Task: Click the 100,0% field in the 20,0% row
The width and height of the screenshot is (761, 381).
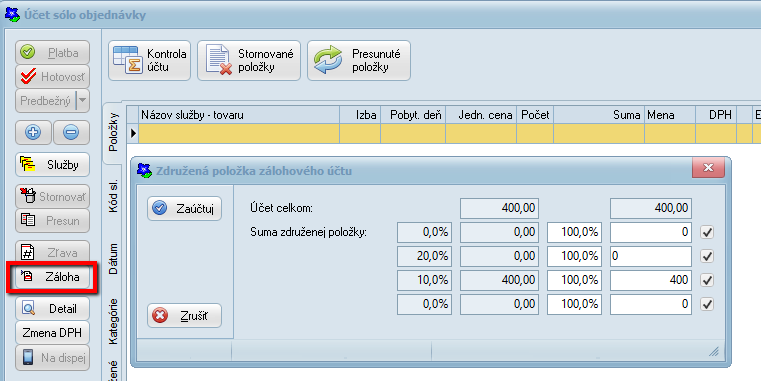Action: click(x=575, y=256)
